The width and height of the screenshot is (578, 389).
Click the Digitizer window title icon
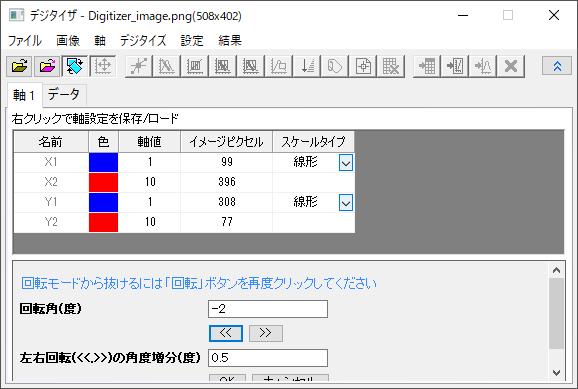tap(17, 15)
